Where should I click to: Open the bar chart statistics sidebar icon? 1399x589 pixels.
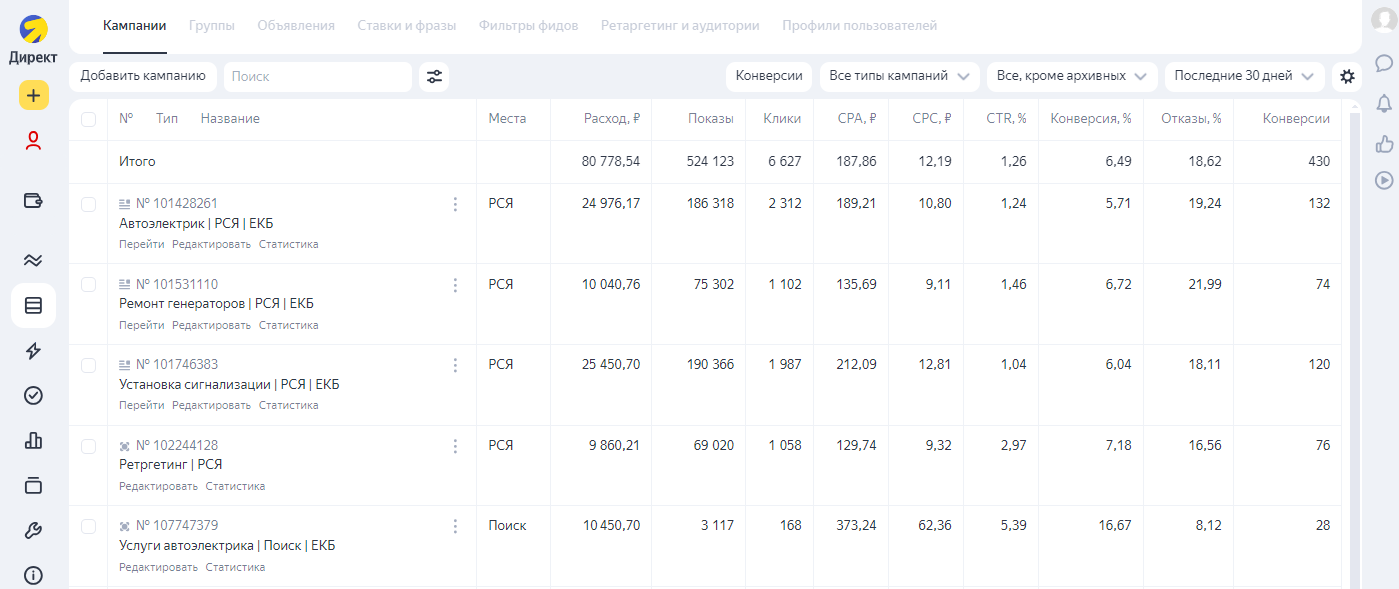33,440
